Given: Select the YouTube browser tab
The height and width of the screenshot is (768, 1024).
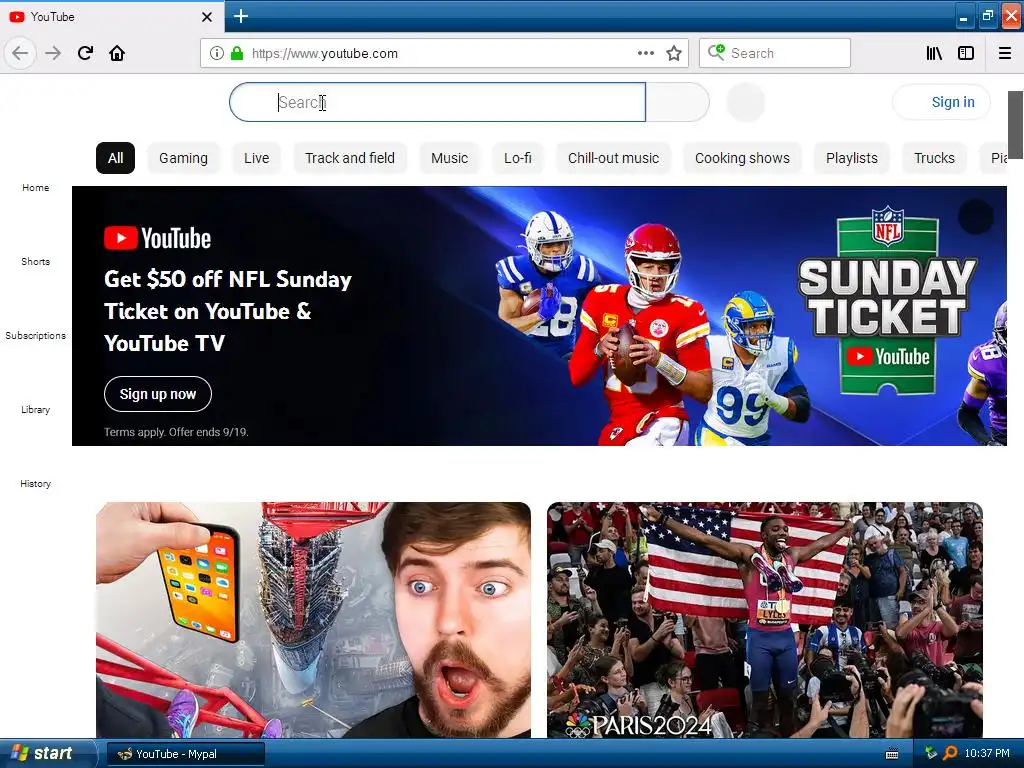Looking at the screenshot, I should 112,16.
